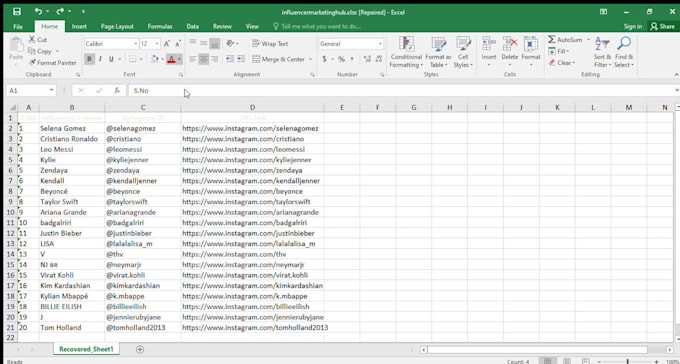Image resolution: width=680 pixels, height=364 pixels.
Task: Increase font size with the larger A
Action: pyautogui.click(x=167, y=44)
